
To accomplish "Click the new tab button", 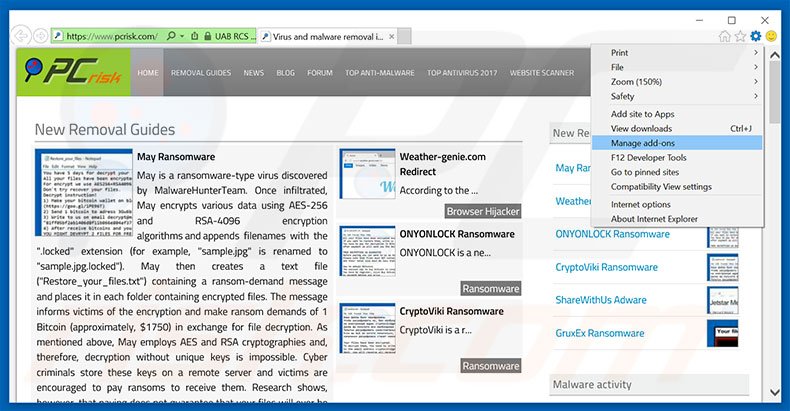I will (x=404, y=36).
